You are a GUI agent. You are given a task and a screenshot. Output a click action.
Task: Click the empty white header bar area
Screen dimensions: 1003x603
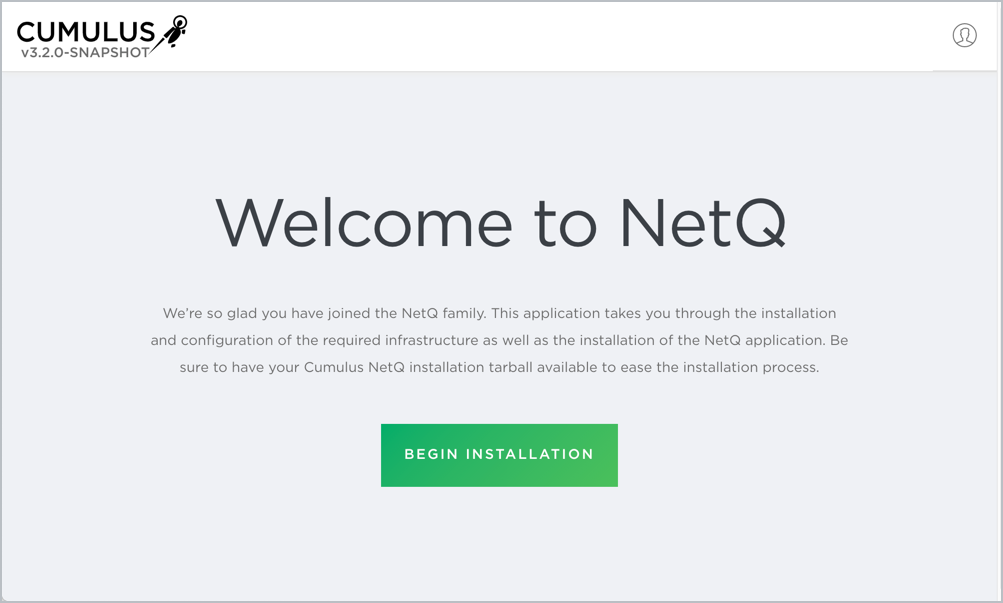[x=560, y=35]
